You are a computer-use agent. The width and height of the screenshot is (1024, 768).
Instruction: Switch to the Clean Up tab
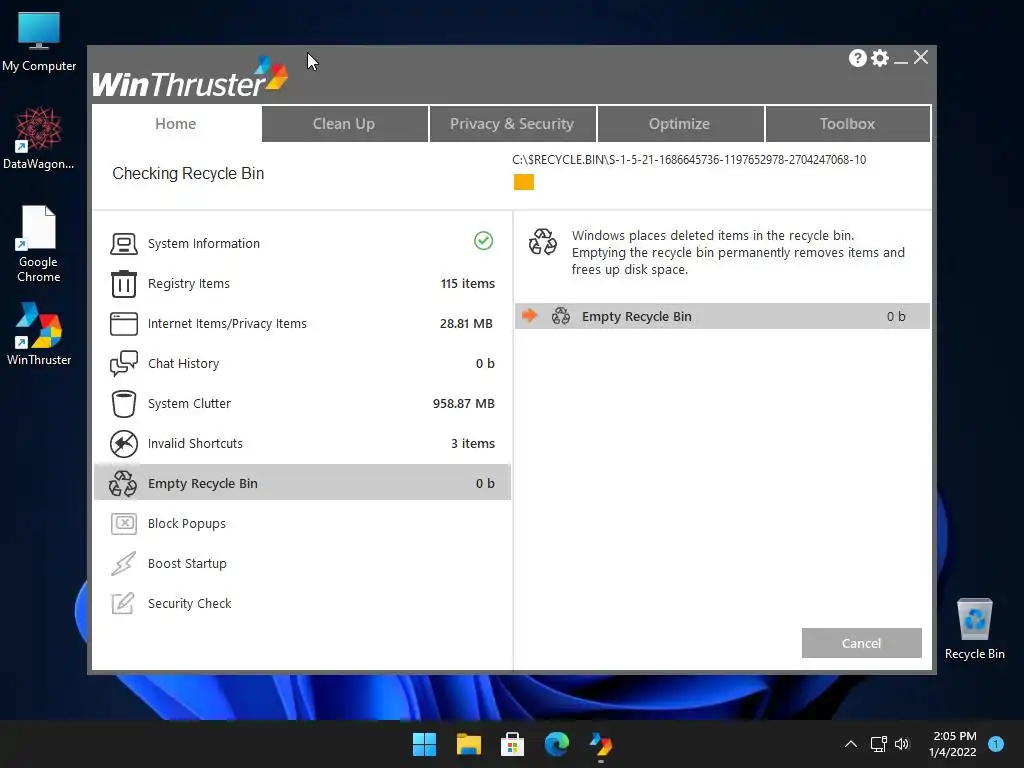tap(344, 123)
